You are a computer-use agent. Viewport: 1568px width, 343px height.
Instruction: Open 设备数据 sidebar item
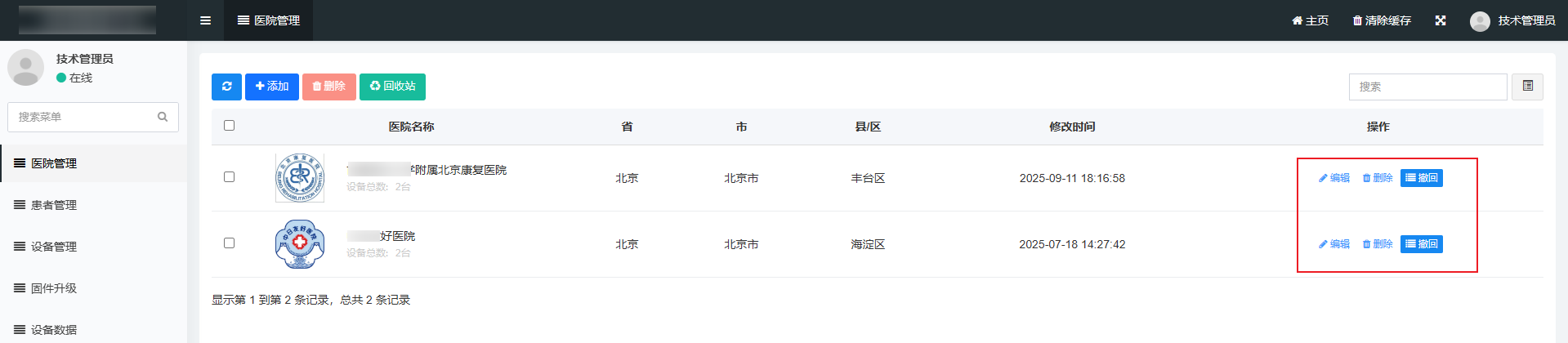click(93, 330)
